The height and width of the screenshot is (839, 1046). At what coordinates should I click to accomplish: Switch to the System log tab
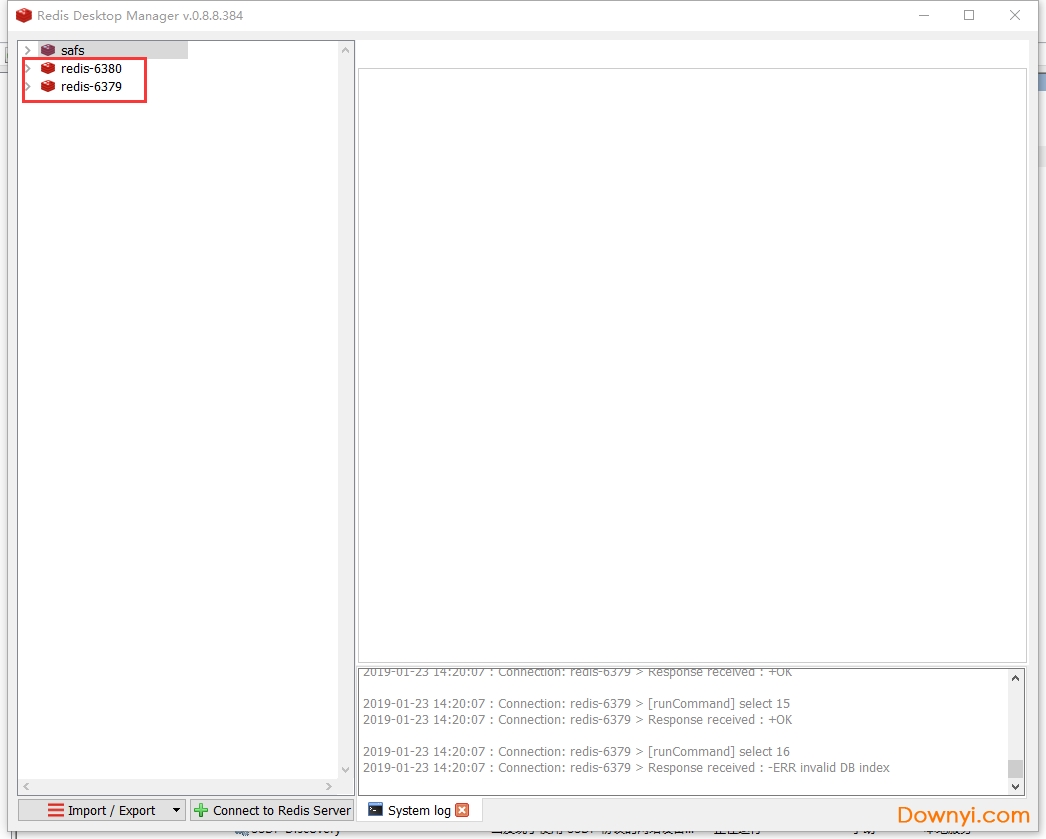[419, 810]
